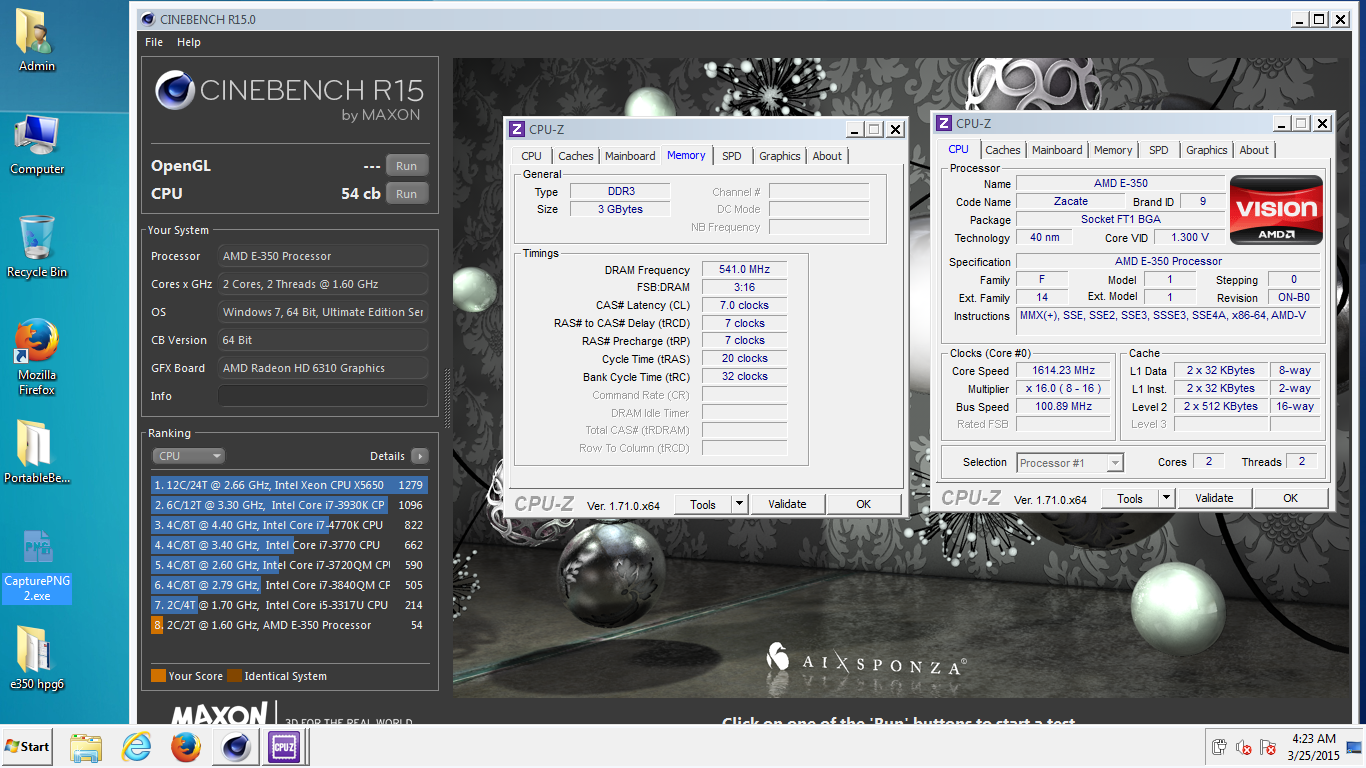This screenshot has width=1366, height=768.
Task: Expand Tools dropdown arrow in right CPU-Z window
Action: click(1166, 499)
